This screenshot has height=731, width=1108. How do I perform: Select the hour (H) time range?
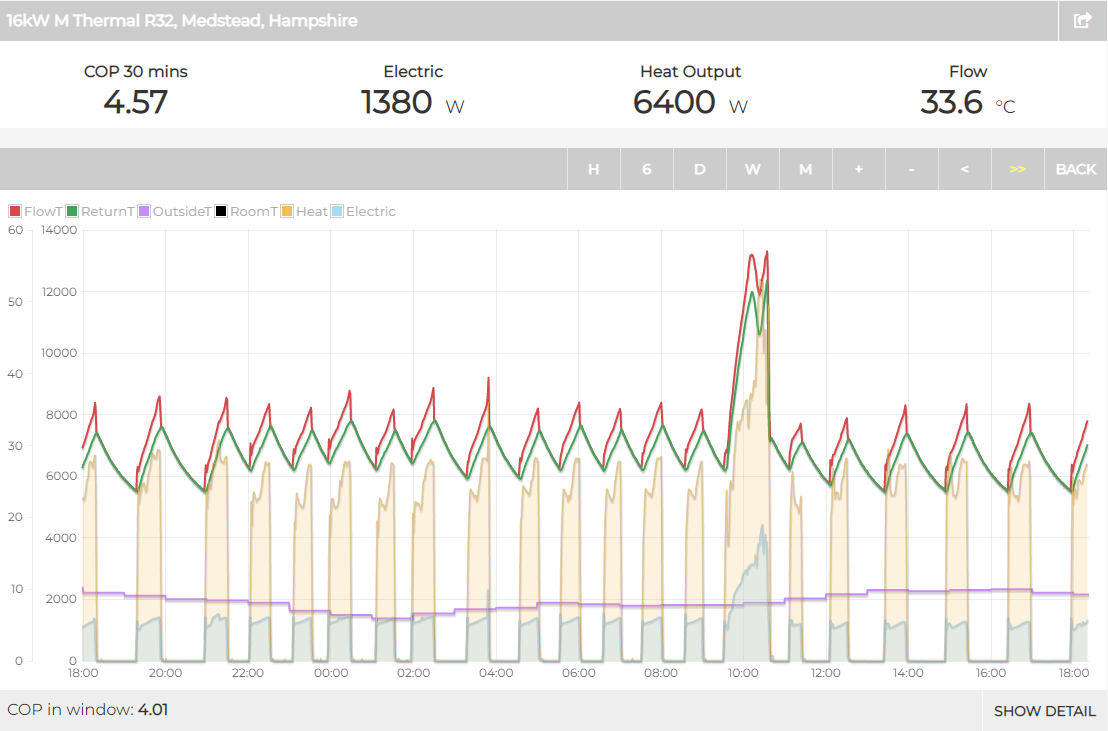593,169
